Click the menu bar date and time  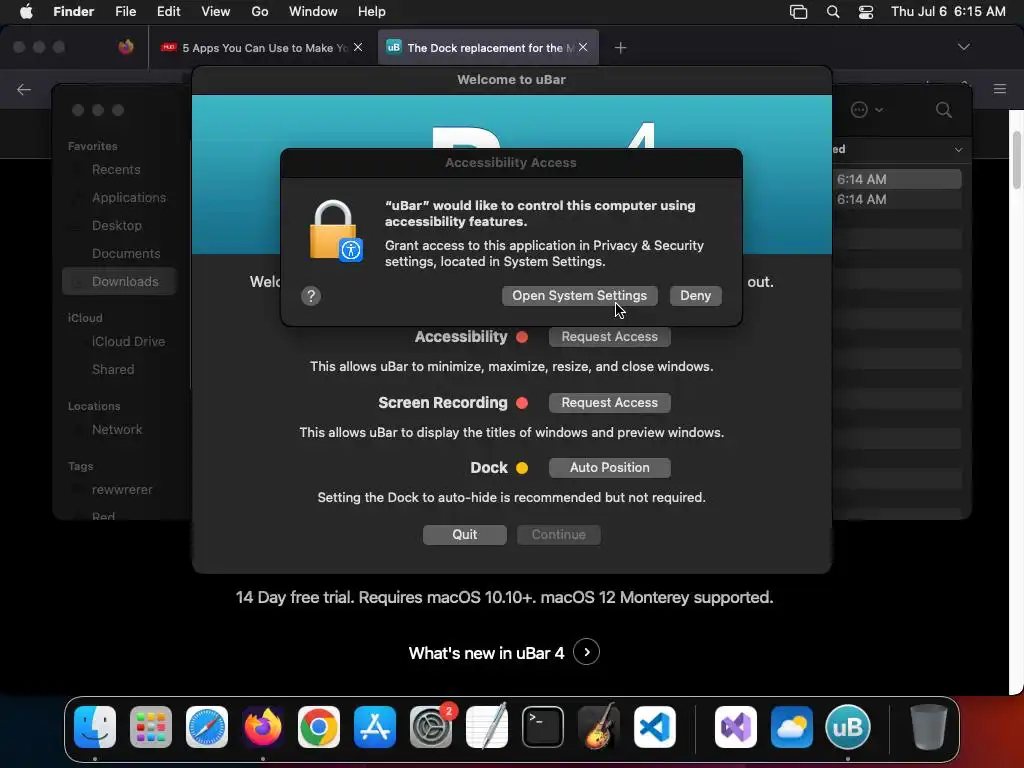[948, 12]
